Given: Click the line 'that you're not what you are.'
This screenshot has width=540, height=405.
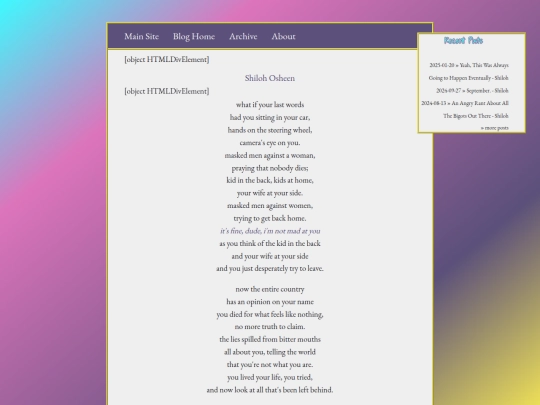Looking at the screenshot, I should [x=270, y=364].
